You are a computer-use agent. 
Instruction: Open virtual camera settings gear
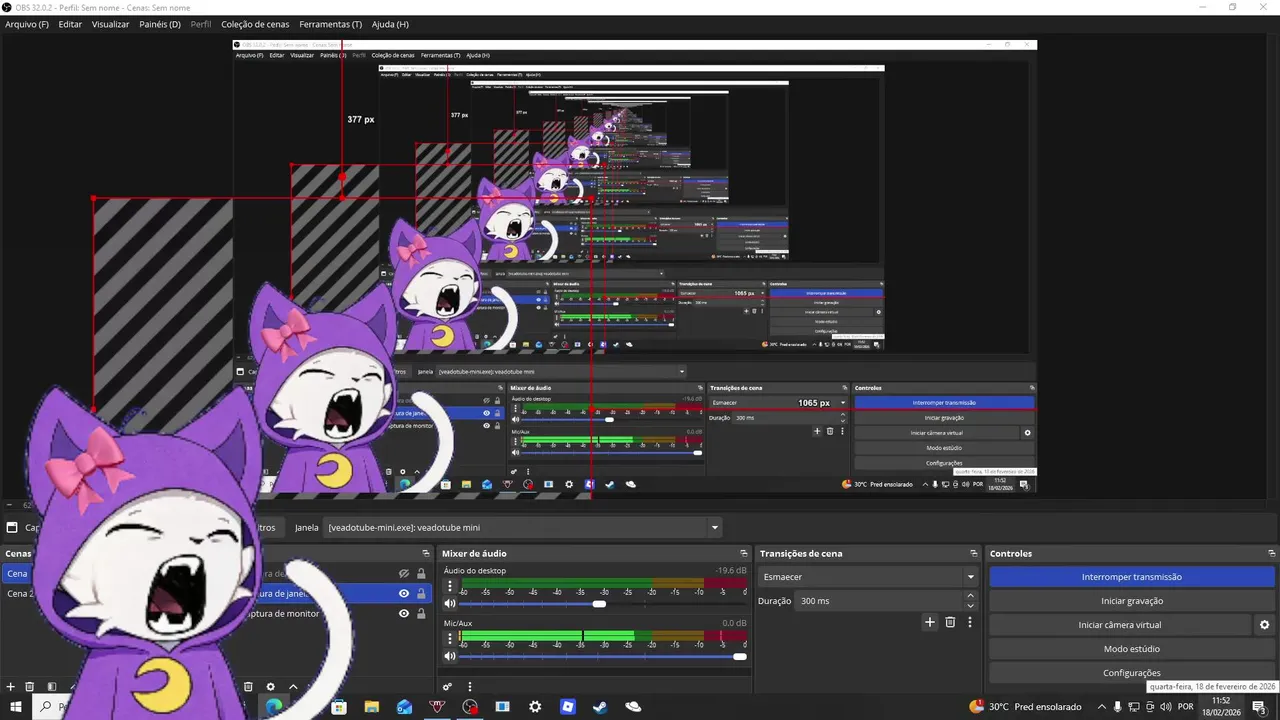(x=1264, y=625)
